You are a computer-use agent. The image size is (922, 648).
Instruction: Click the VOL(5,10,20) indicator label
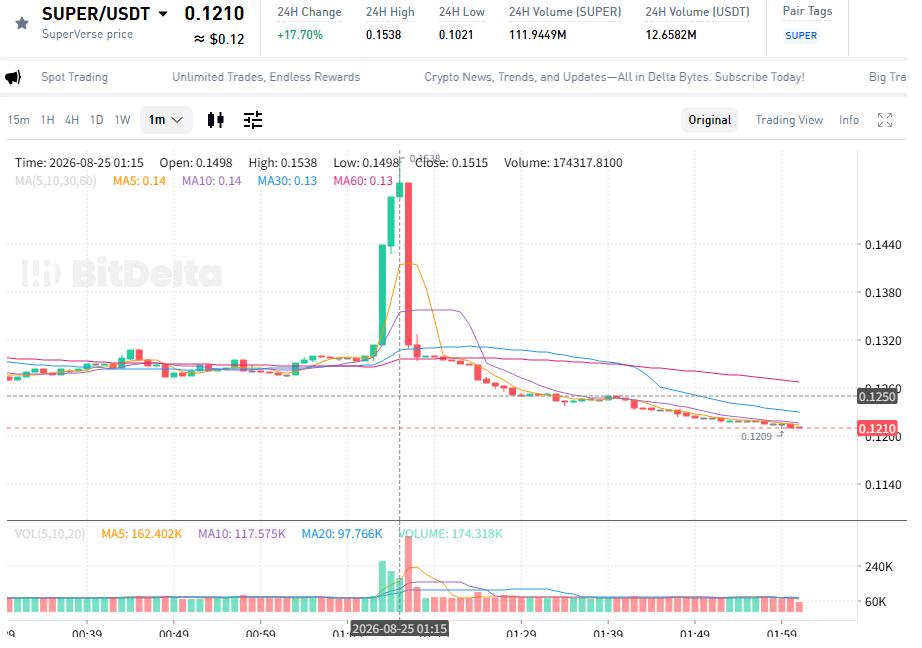50,534
